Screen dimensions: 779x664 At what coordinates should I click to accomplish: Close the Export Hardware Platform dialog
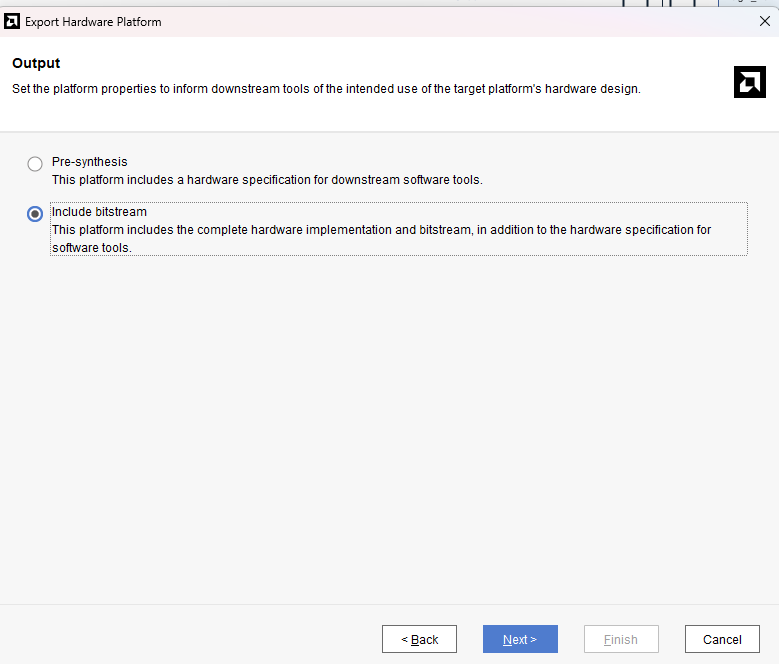coord(765,21)
